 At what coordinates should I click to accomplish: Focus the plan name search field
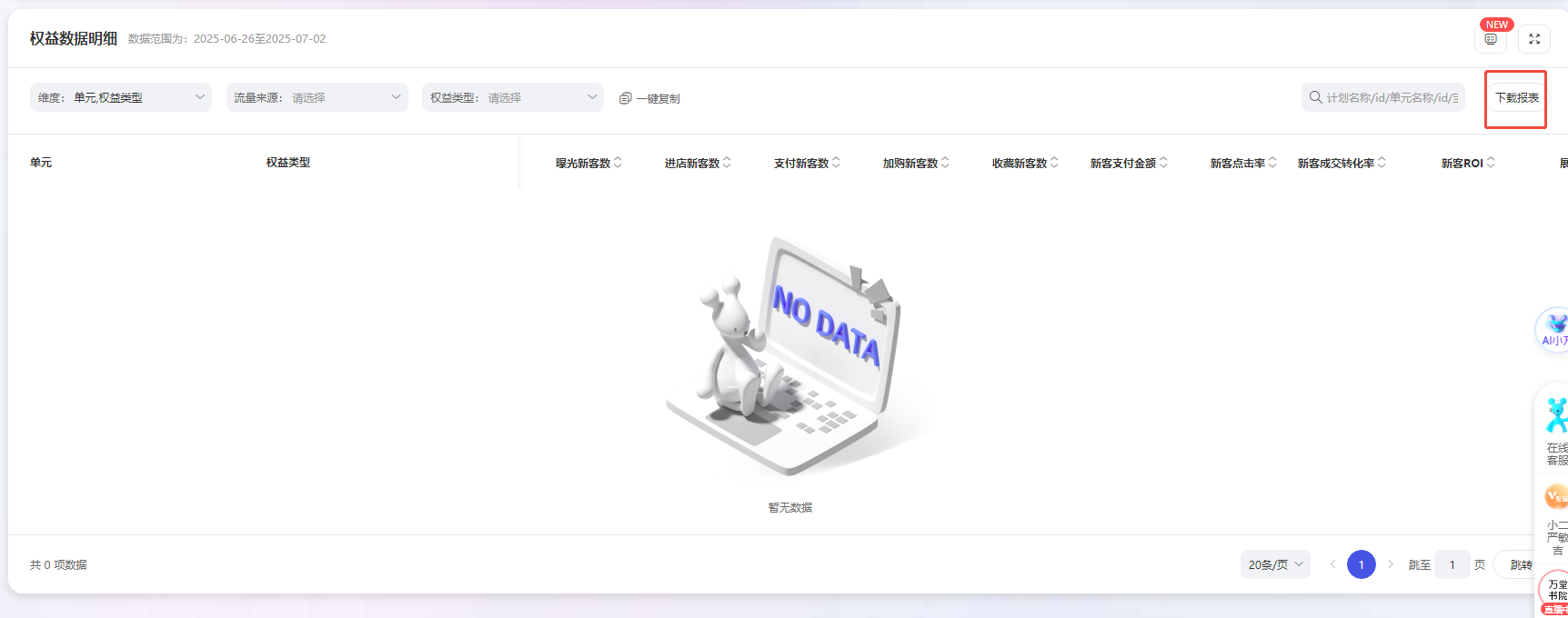pos(1391,97)
